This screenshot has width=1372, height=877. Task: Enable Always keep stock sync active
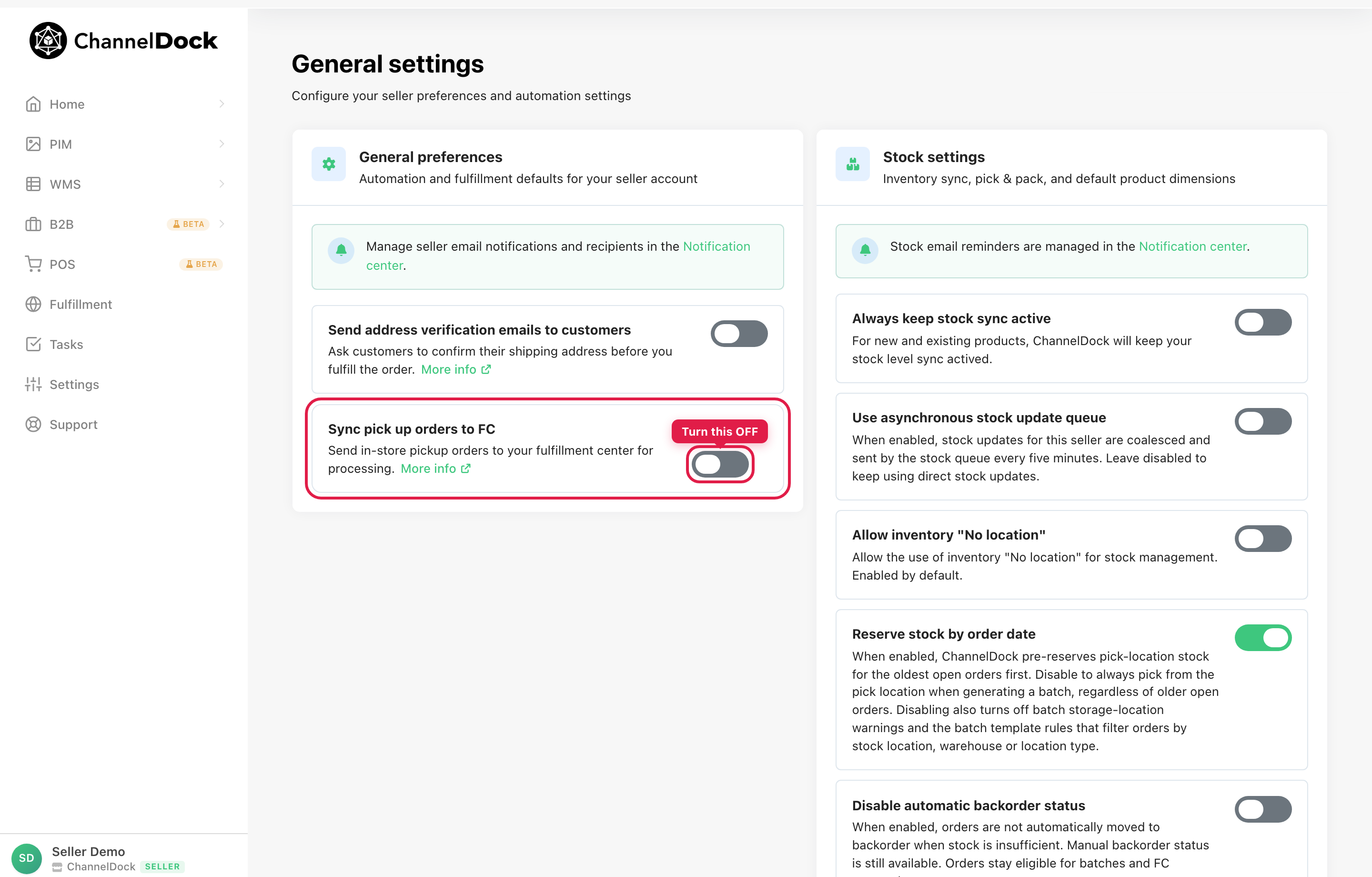tap(1262, 322)
